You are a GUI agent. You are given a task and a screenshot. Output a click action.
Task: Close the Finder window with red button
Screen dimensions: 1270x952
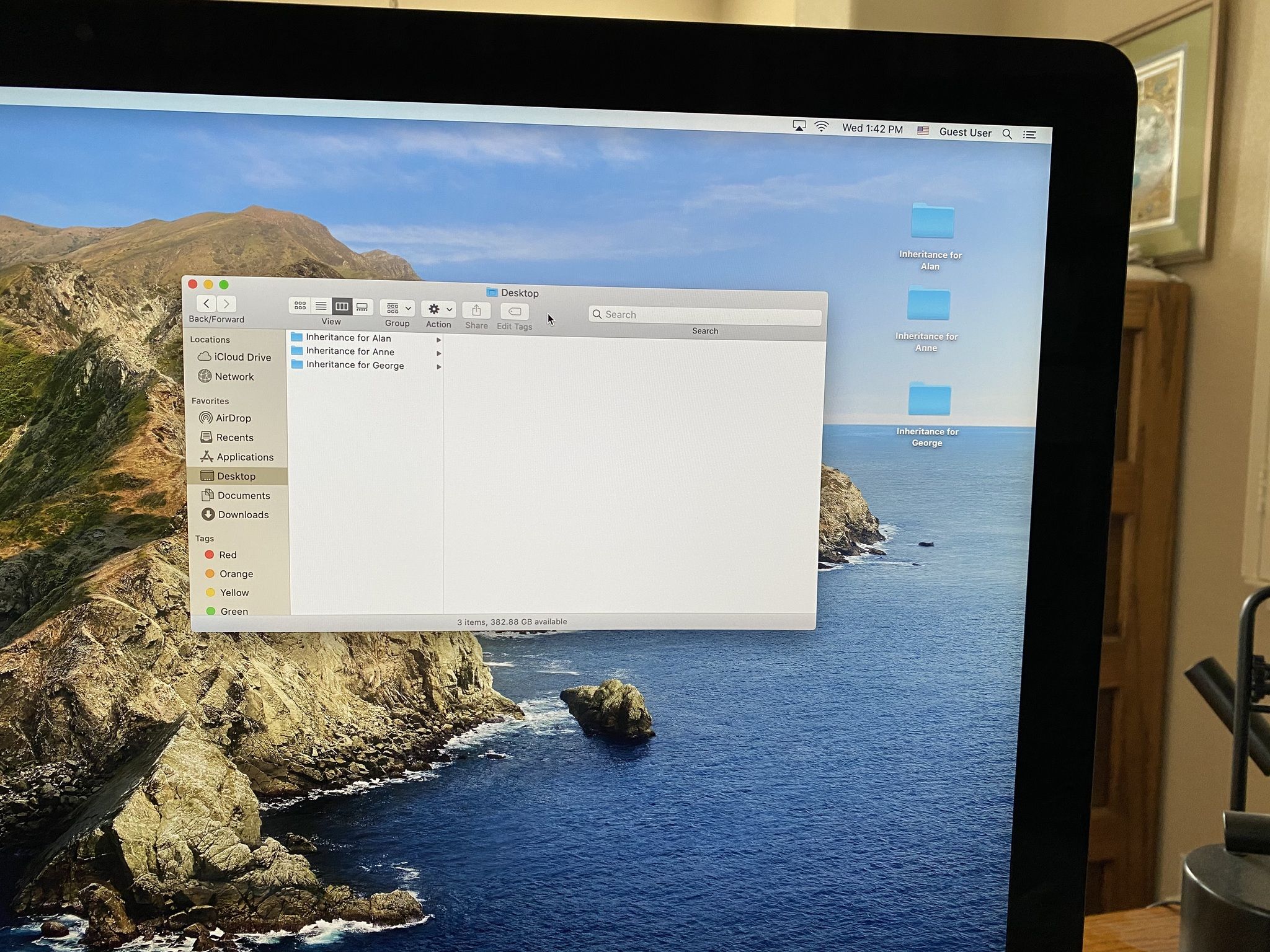click(x=193, y=284)
